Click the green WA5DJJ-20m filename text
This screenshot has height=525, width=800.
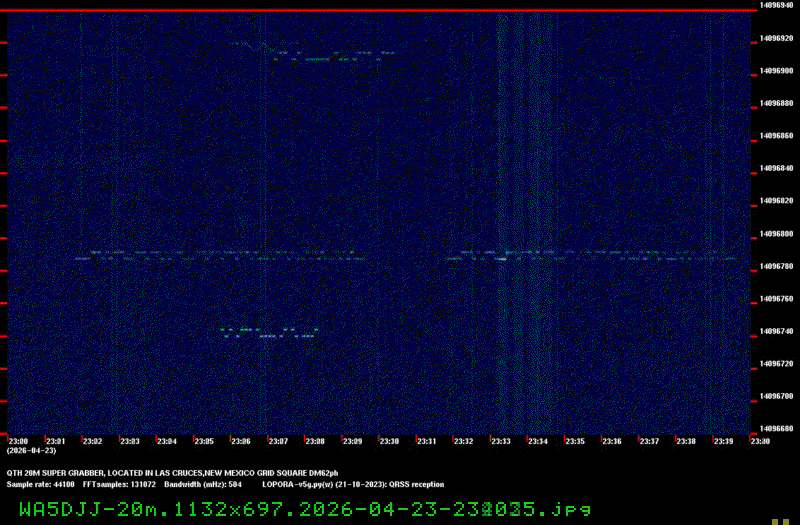coord(298,508)
